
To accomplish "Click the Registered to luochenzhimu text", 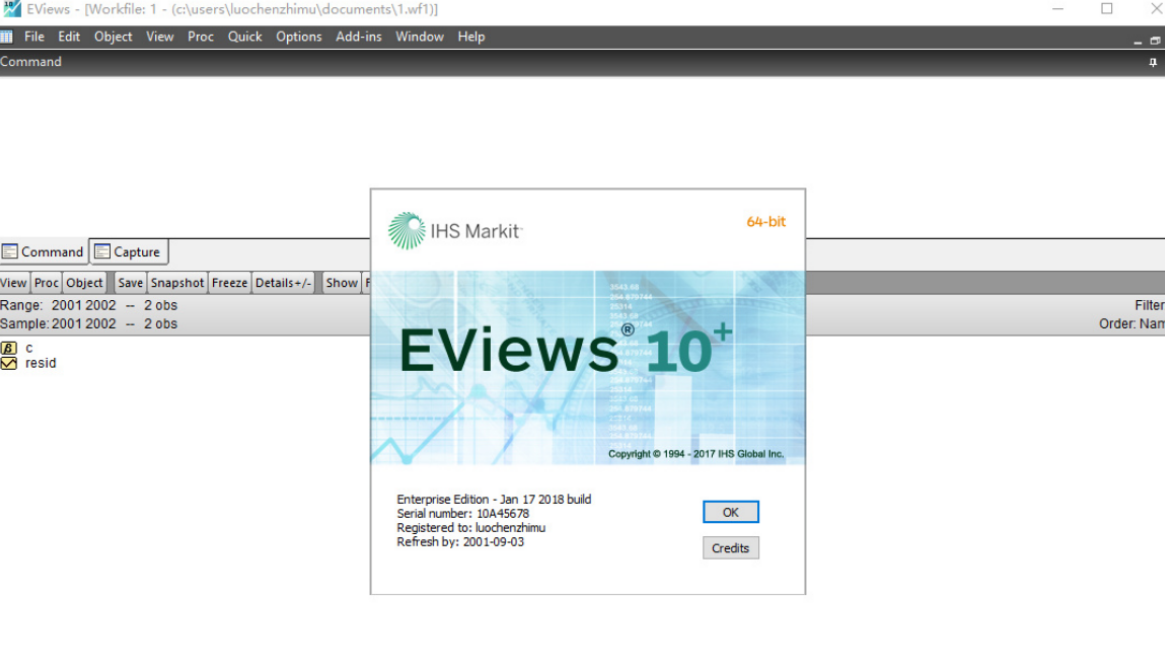I will [x=471, y=527].
